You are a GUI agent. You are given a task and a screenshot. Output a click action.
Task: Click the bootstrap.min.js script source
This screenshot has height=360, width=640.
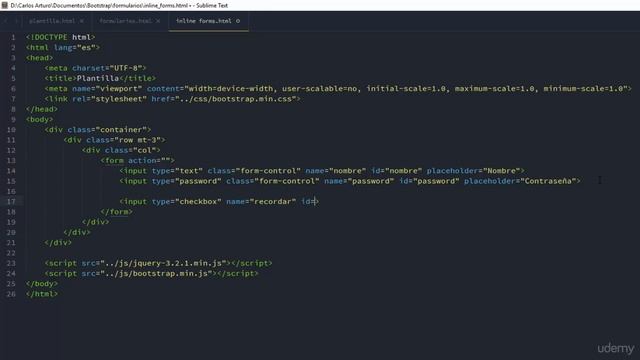pos(156,273)
